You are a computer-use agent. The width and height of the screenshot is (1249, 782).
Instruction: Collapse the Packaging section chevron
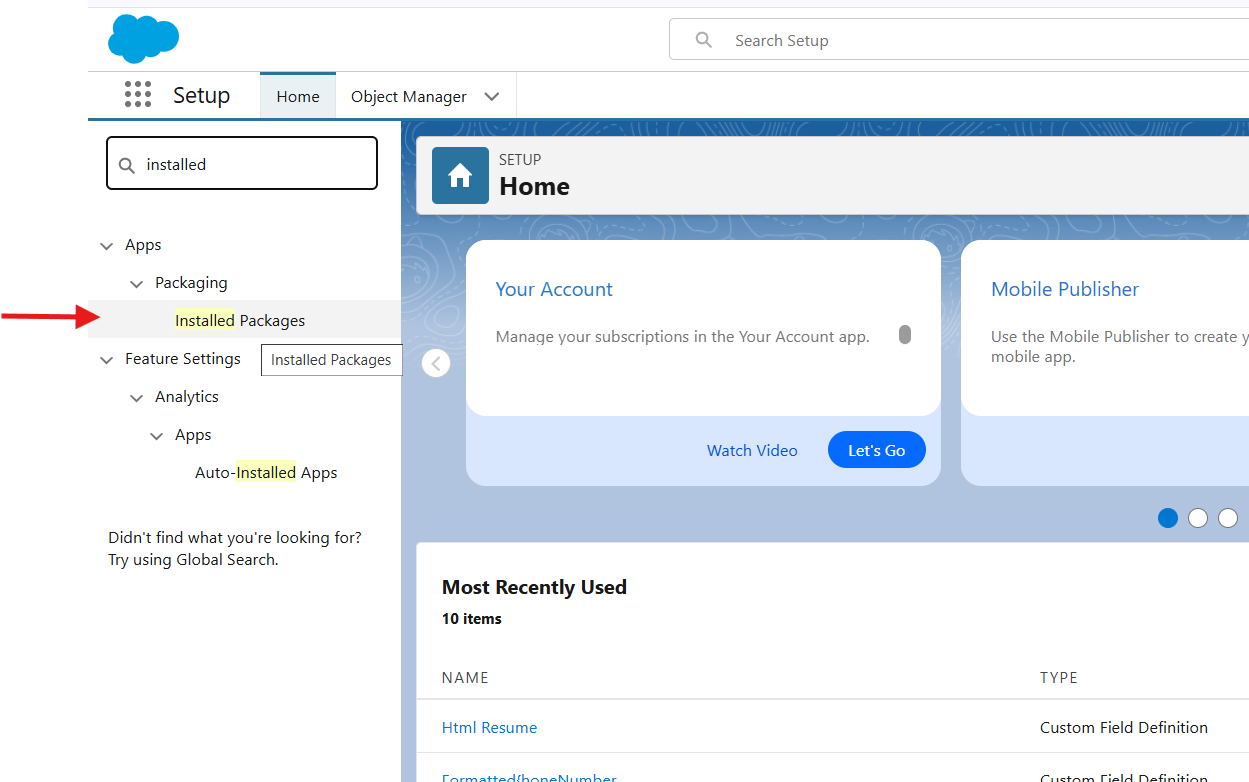click(137, 284)
